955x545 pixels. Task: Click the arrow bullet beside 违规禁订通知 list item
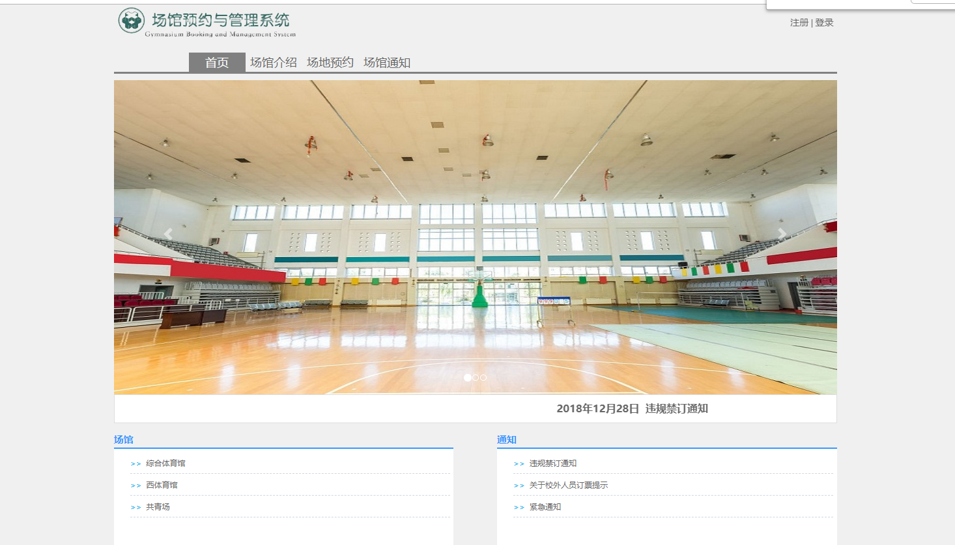(519, 464)
